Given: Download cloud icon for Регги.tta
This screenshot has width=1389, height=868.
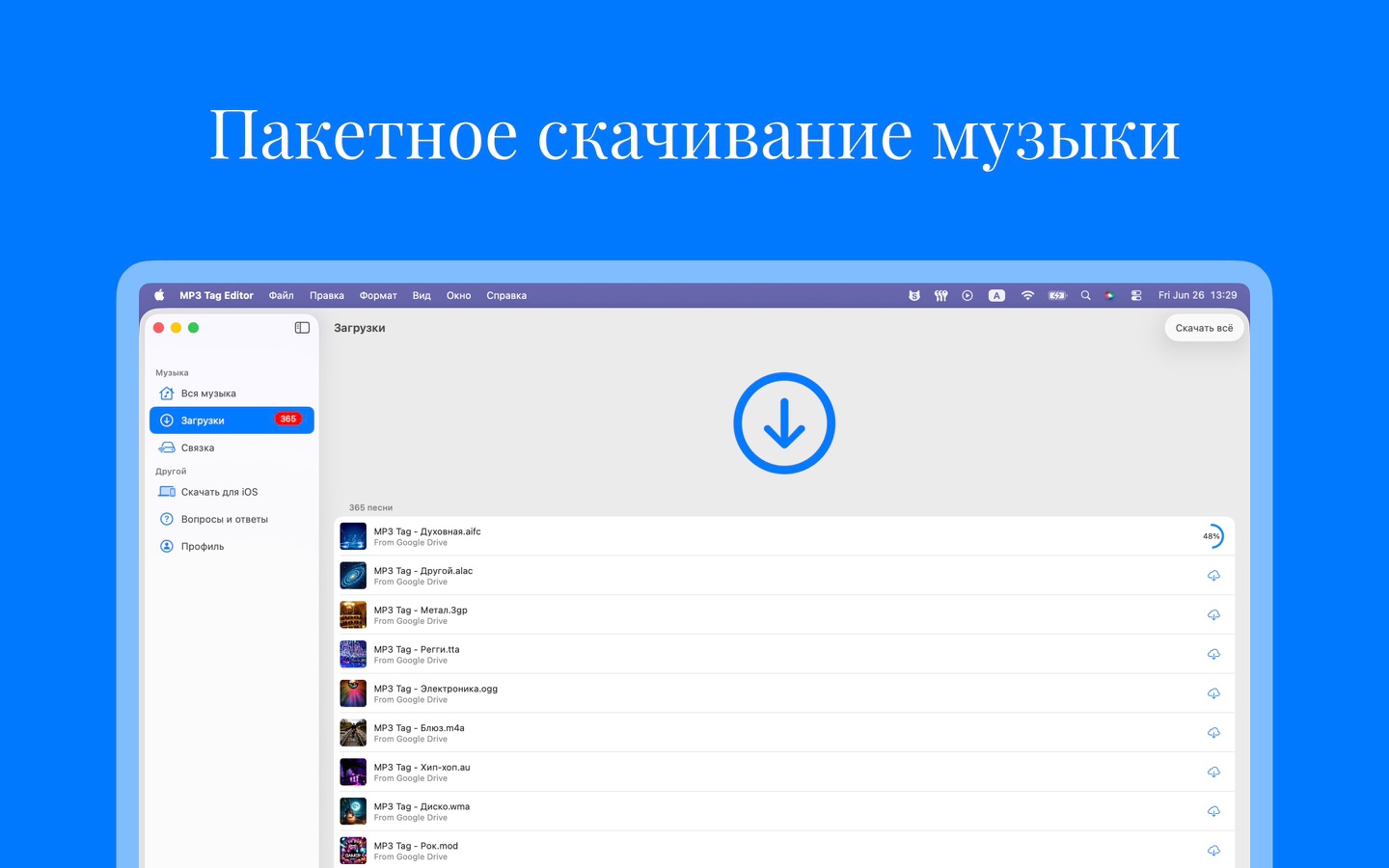Looking at the screenshot, I should [1213, 655].
